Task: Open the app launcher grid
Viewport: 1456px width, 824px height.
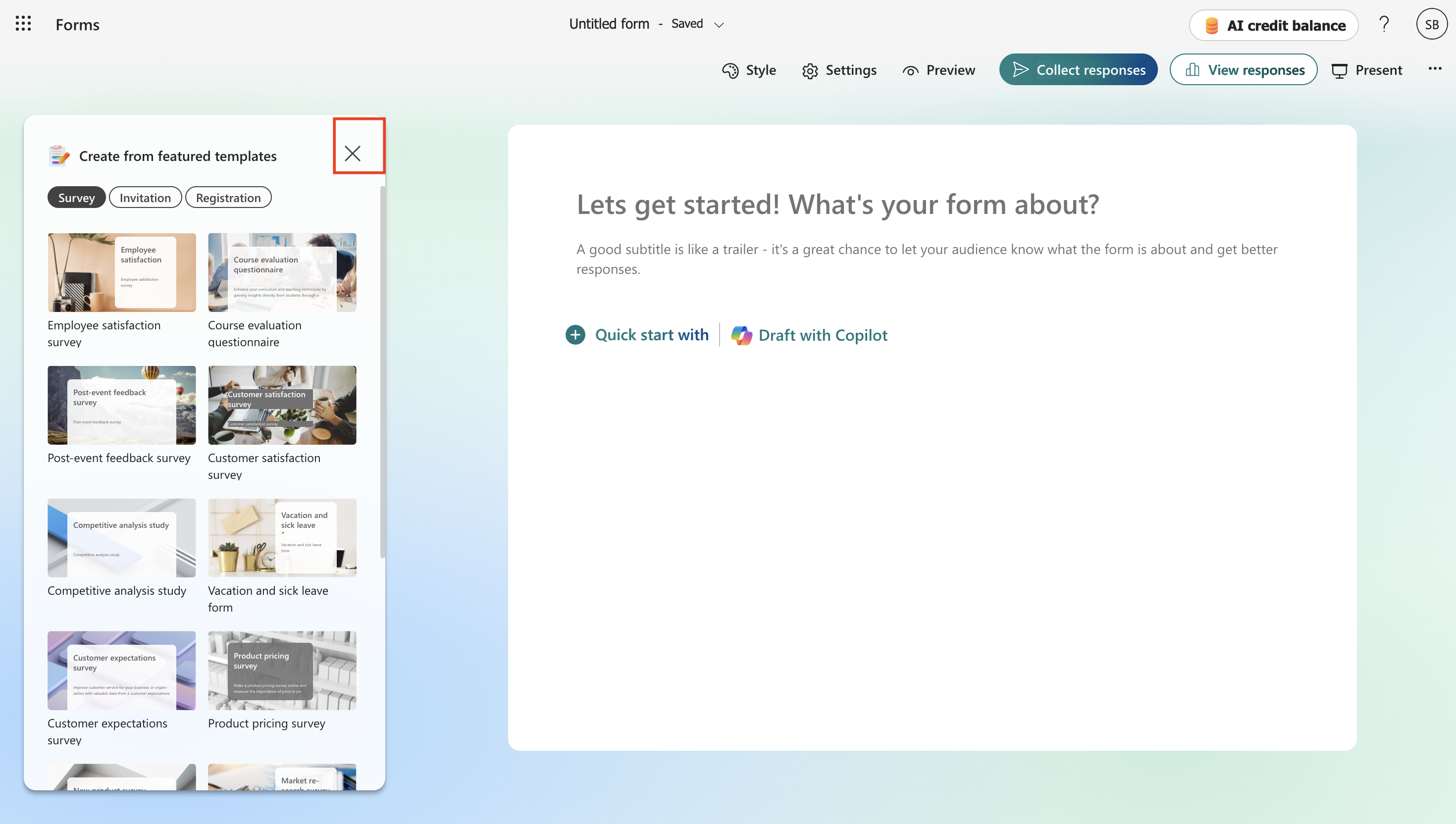Action: click(x=23, y=24)
